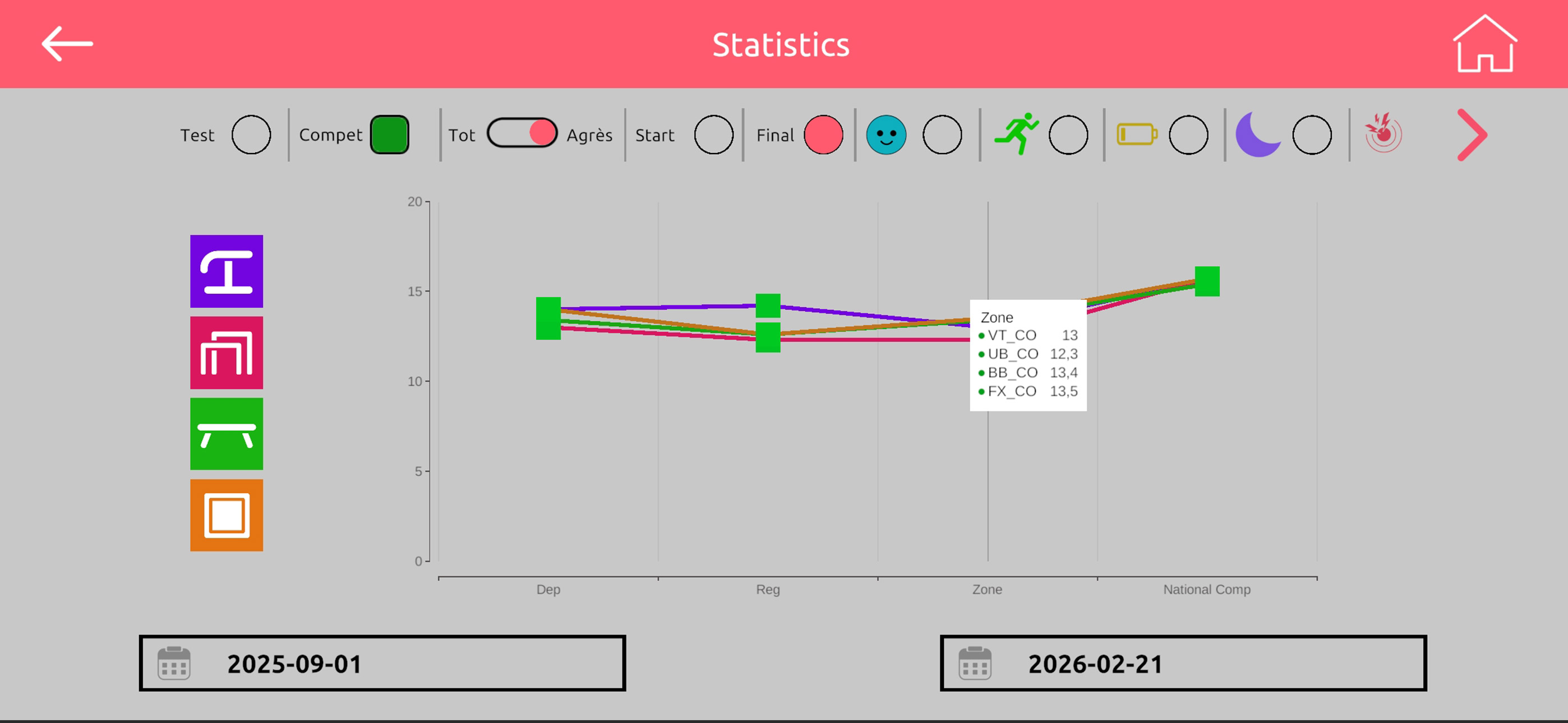
Task: Click the National Comp data point
Action: tap(1207, 282)
